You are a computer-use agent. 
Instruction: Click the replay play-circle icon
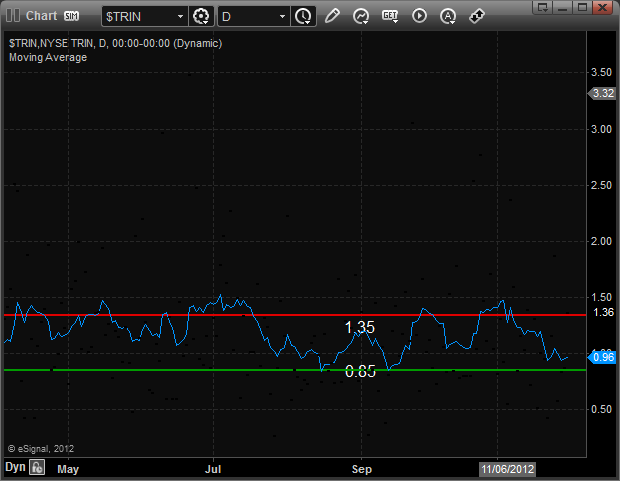(419, 16)
